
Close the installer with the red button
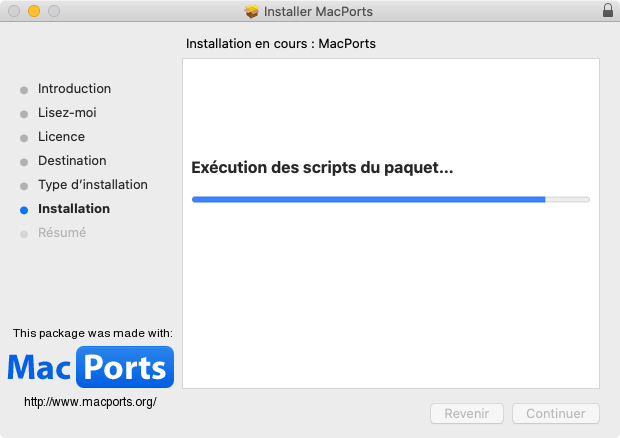click(14, 12)
